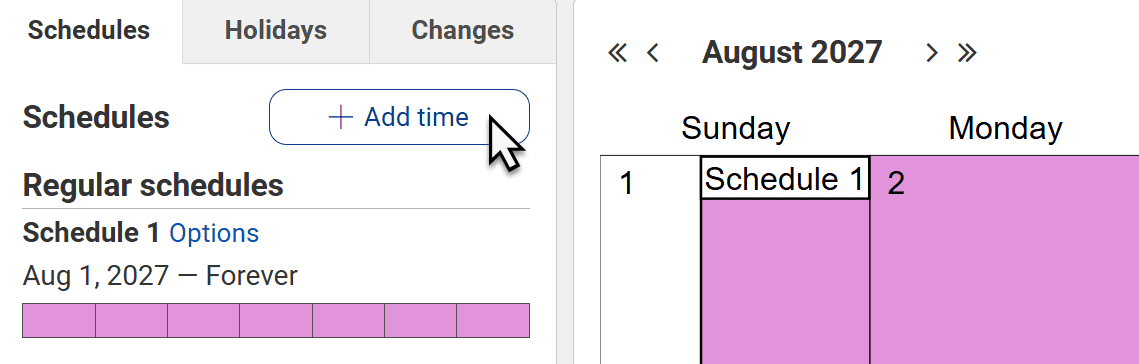Click the Sunday pink schedule block below the label
This screenshot has width=1139, height=364.
click(785, 281)
